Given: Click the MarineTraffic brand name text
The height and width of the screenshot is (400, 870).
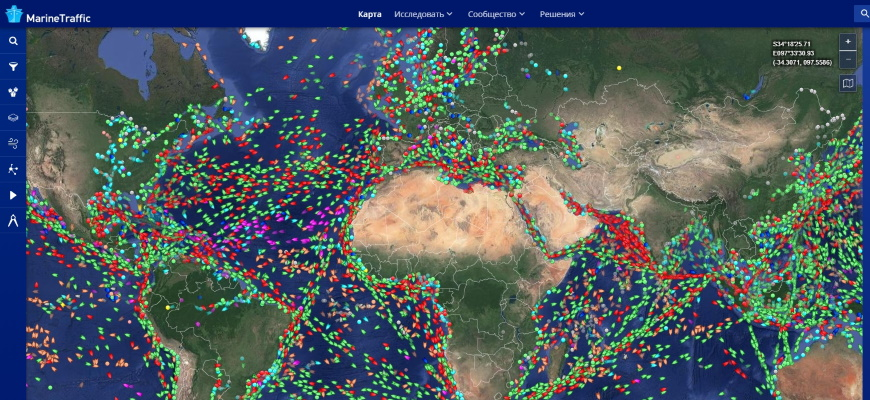Looking at the screenshot, I should click(x=58, y=18).
